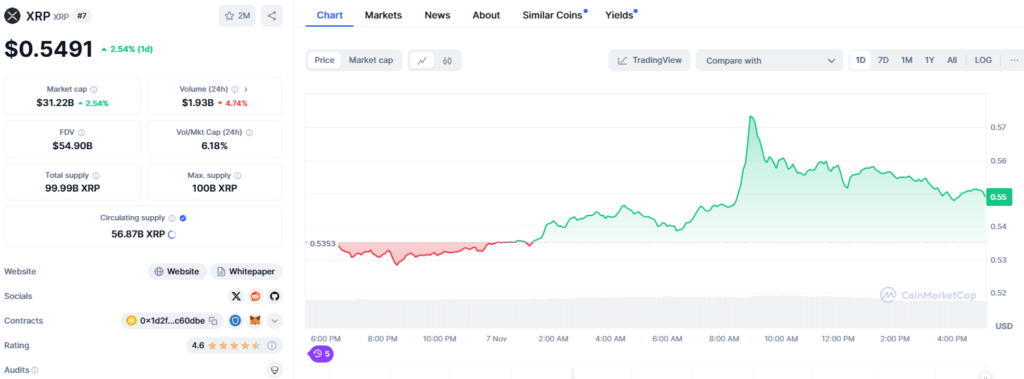This screenshot has height=379, width=1024.
Task: Click the MetaMask fox icon
Action: 255,321
